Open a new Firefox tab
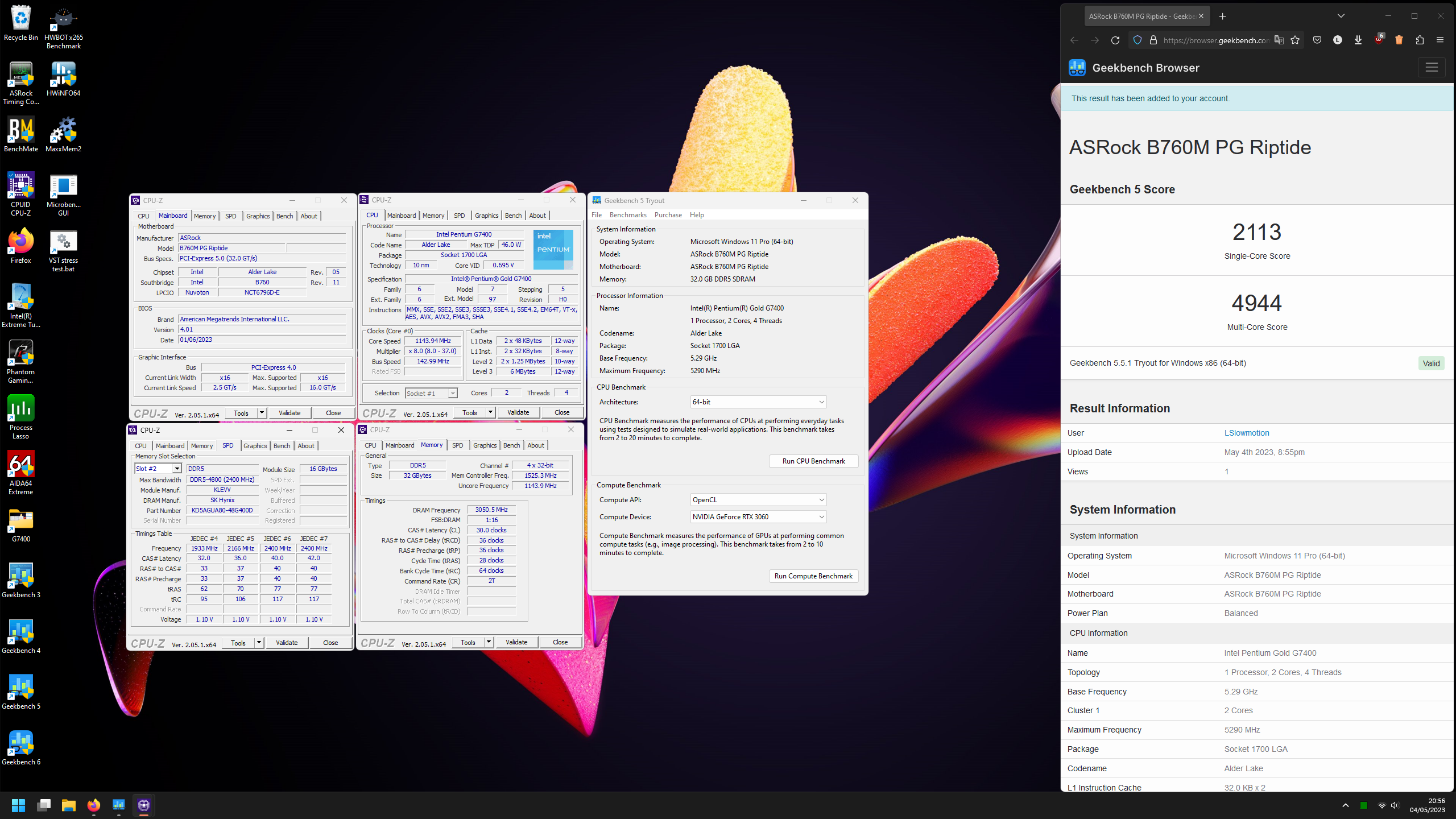Viewport: 1456px width, 819px height. click(x=1223, y=16)
